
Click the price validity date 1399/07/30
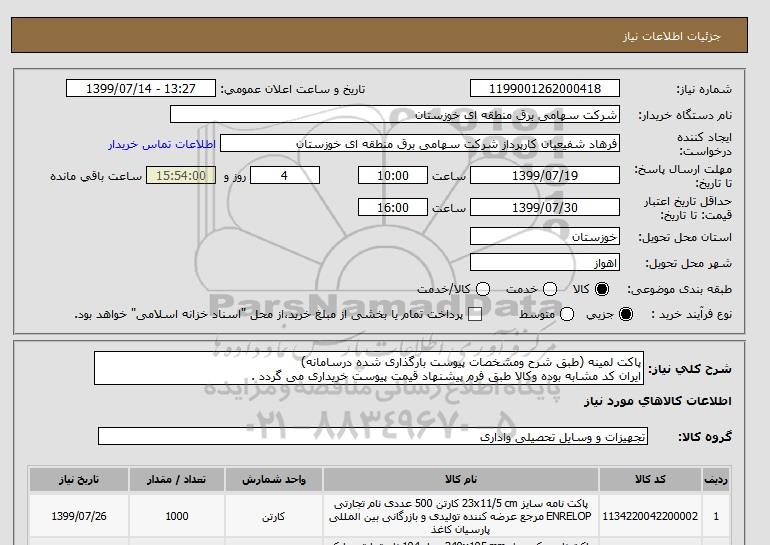pos(545,207)
